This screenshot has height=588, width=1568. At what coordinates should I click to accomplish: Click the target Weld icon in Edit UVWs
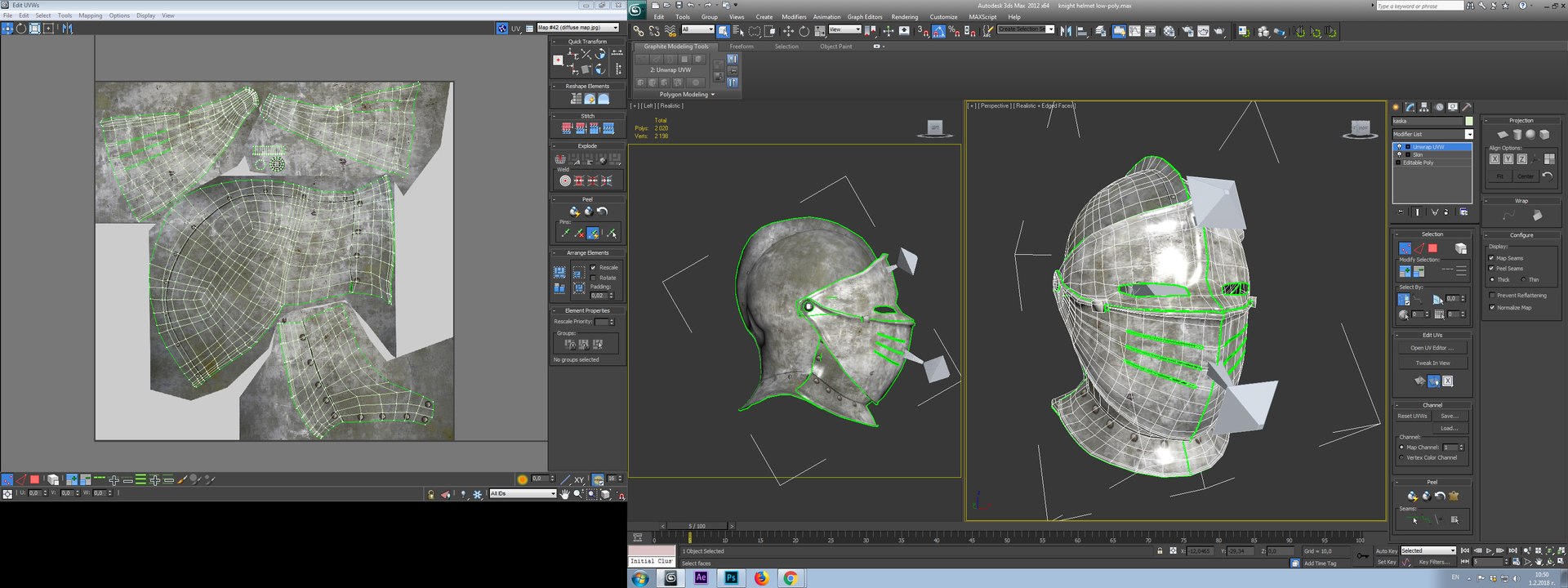pos(565,180)
